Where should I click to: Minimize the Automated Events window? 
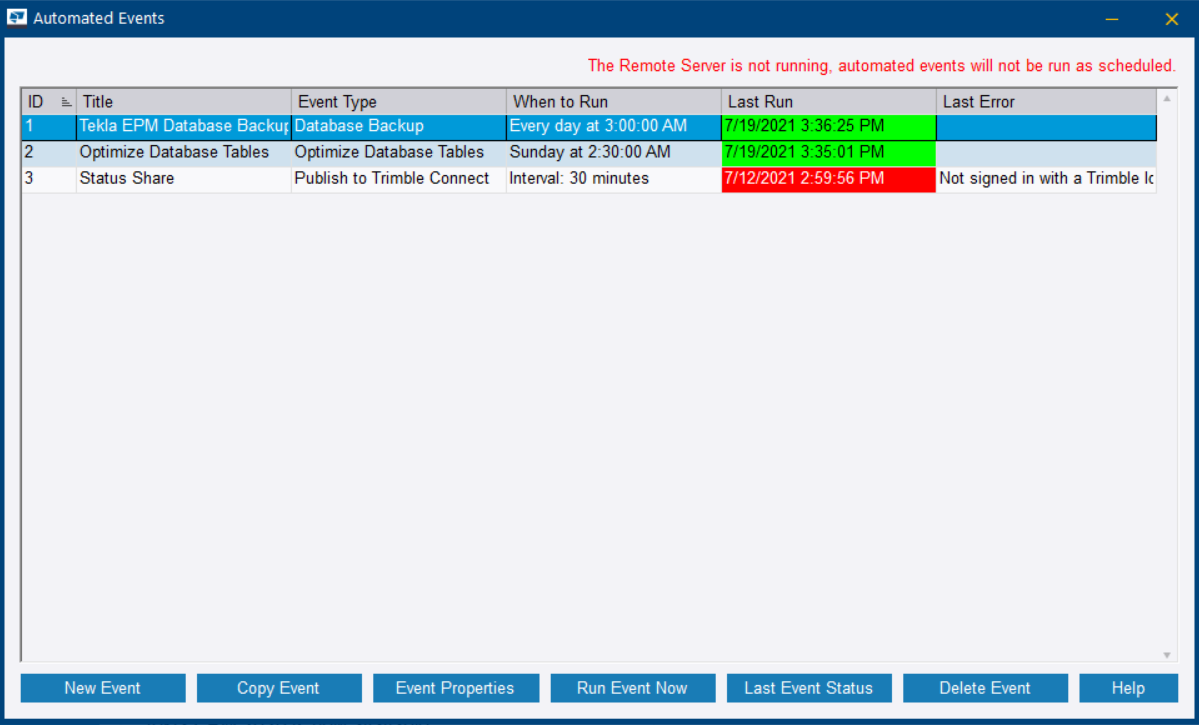point(1112,18)
